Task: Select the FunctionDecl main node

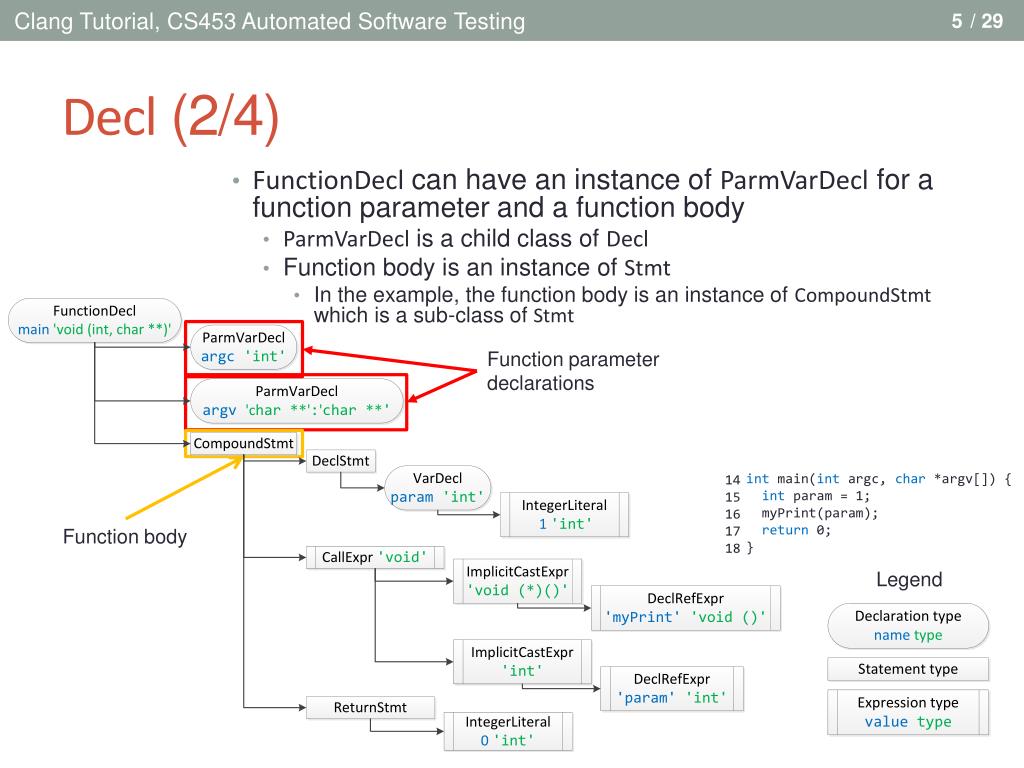Action: click(95, 320)
